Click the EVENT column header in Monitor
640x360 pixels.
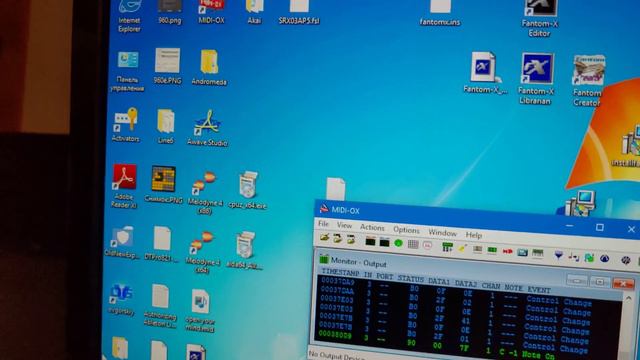click(539, 290)
